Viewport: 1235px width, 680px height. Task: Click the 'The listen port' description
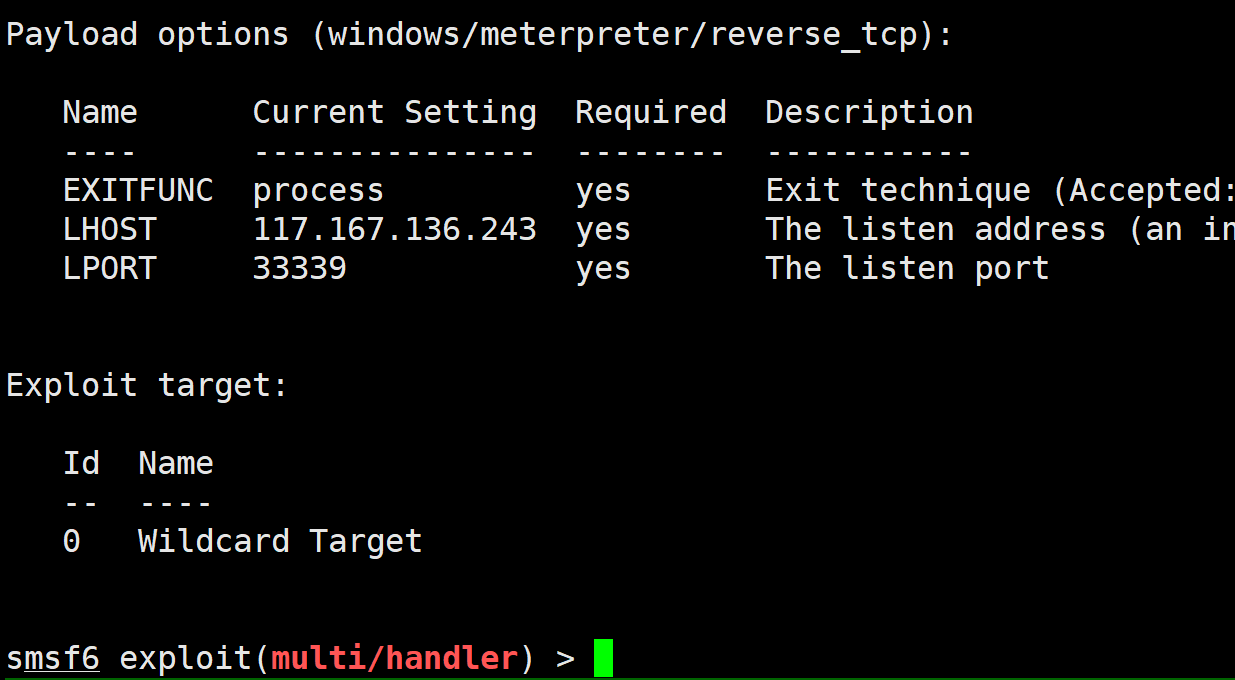pyautogui.click(x=907, y=268)
